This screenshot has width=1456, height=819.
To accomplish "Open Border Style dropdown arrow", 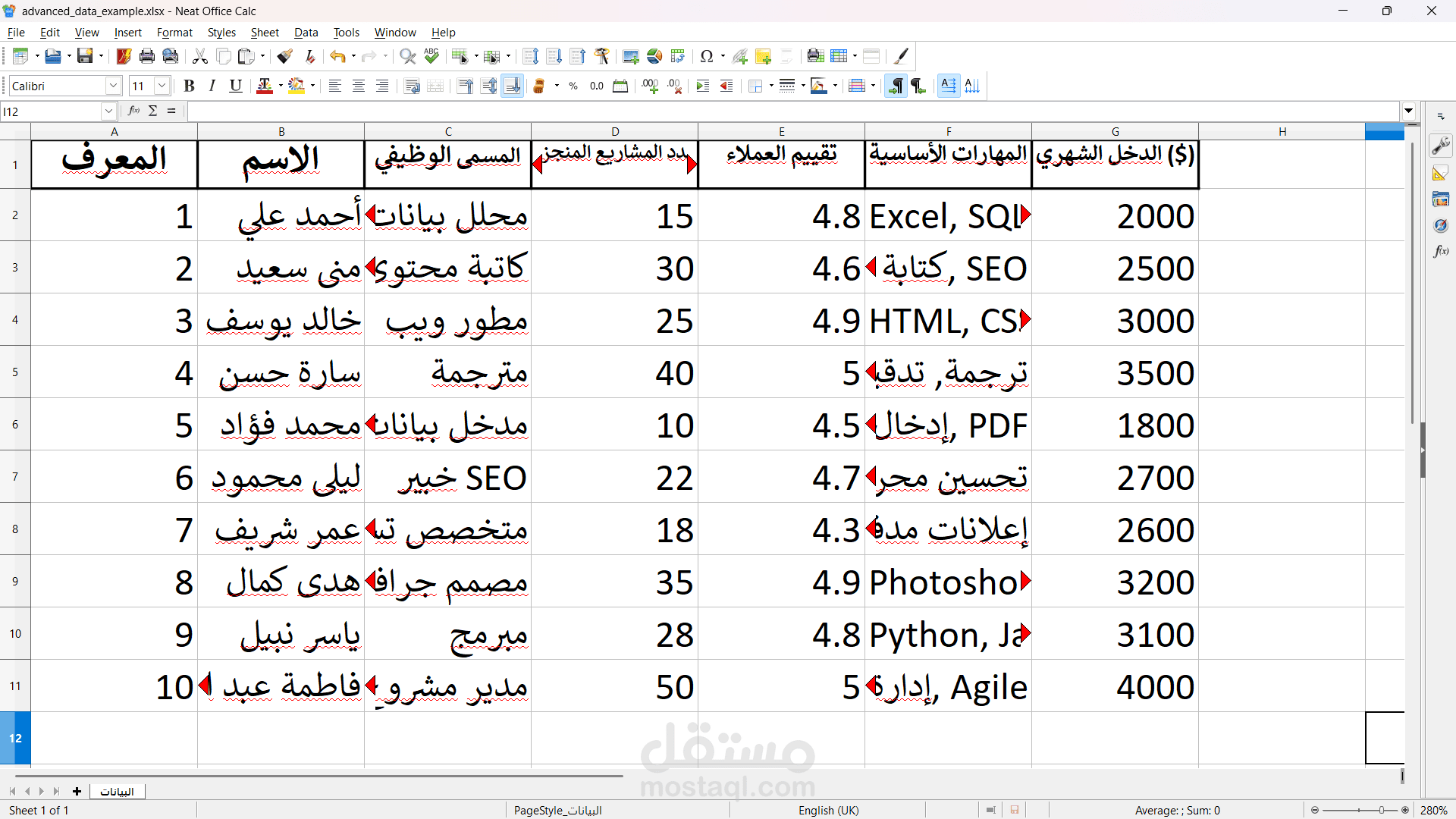I will [803, 86].
